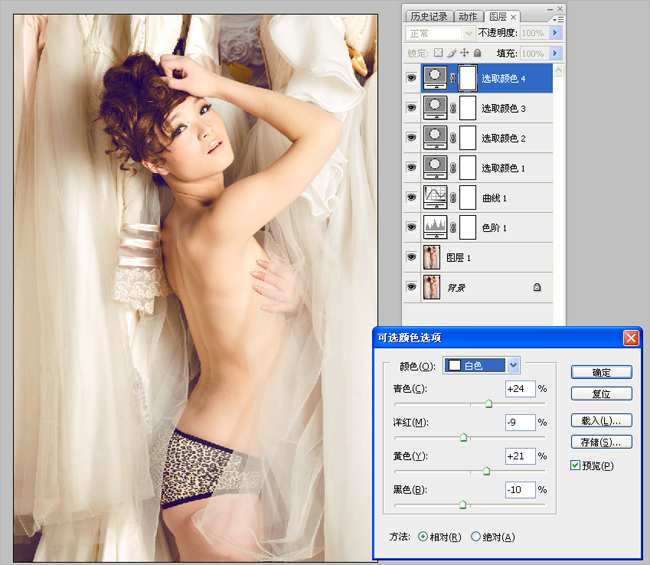Click the layers list scroll up arrow
This screenshot has width=650, height=565.
coord(558,70)
